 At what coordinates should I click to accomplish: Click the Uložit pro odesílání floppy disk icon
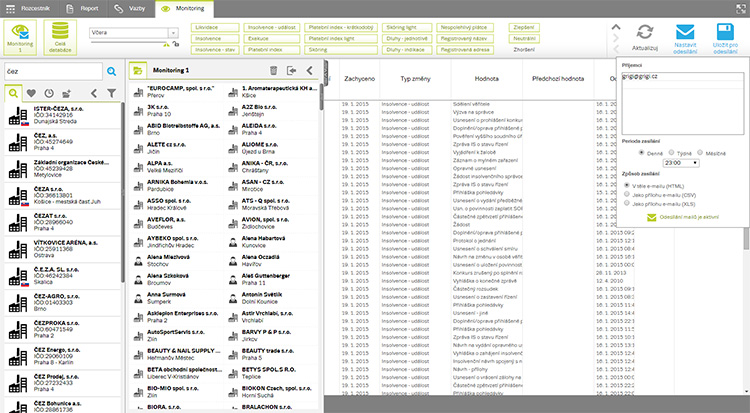point(725,32)
